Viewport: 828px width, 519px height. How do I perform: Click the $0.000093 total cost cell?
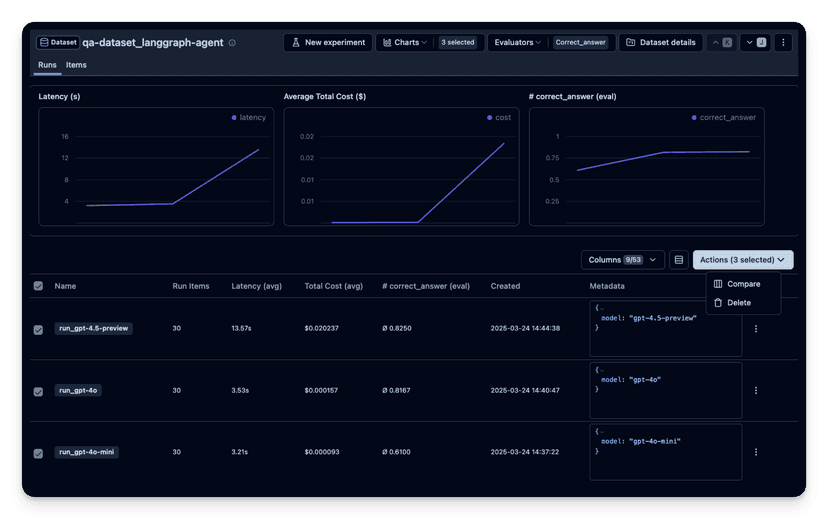(x=322, y=452)
